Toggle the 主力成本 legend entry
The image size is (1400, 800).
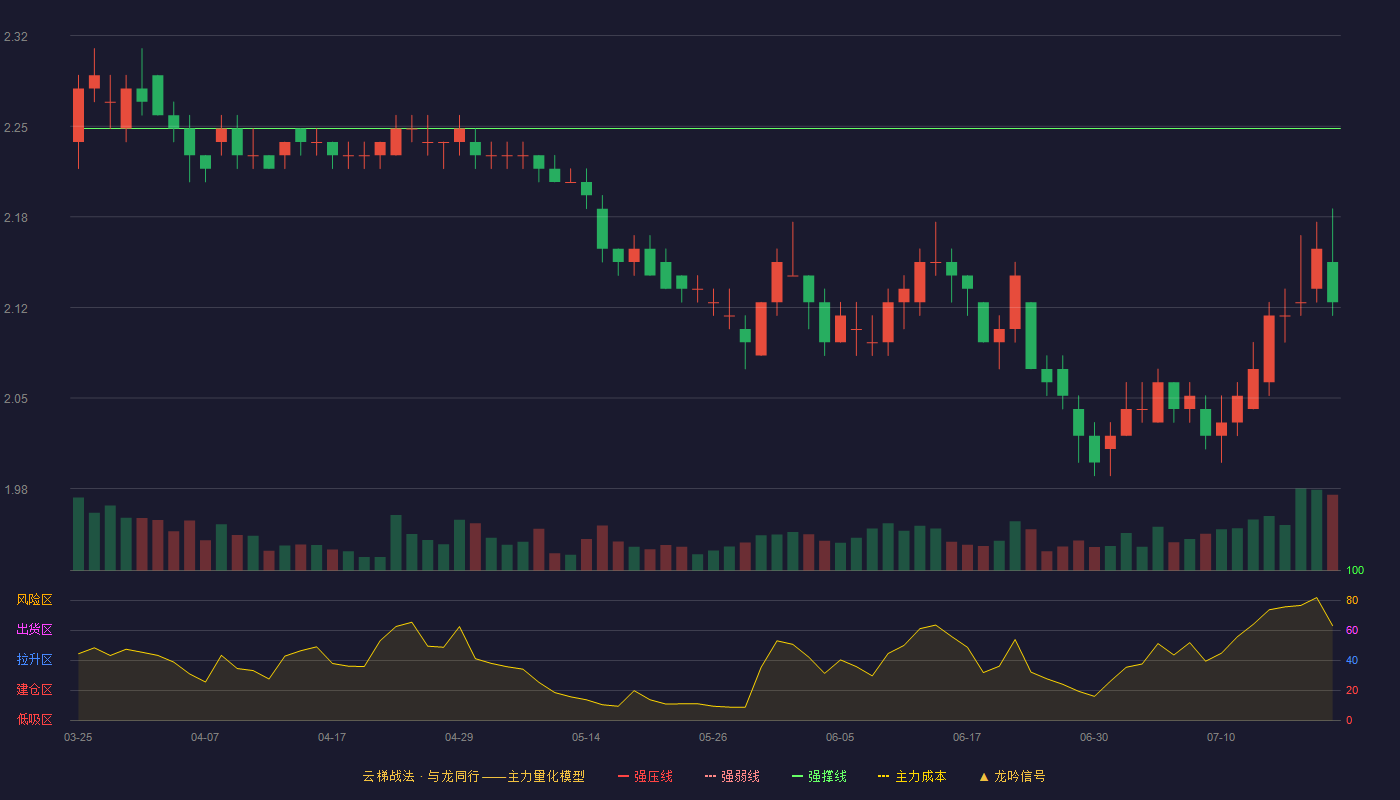(912, 776)
